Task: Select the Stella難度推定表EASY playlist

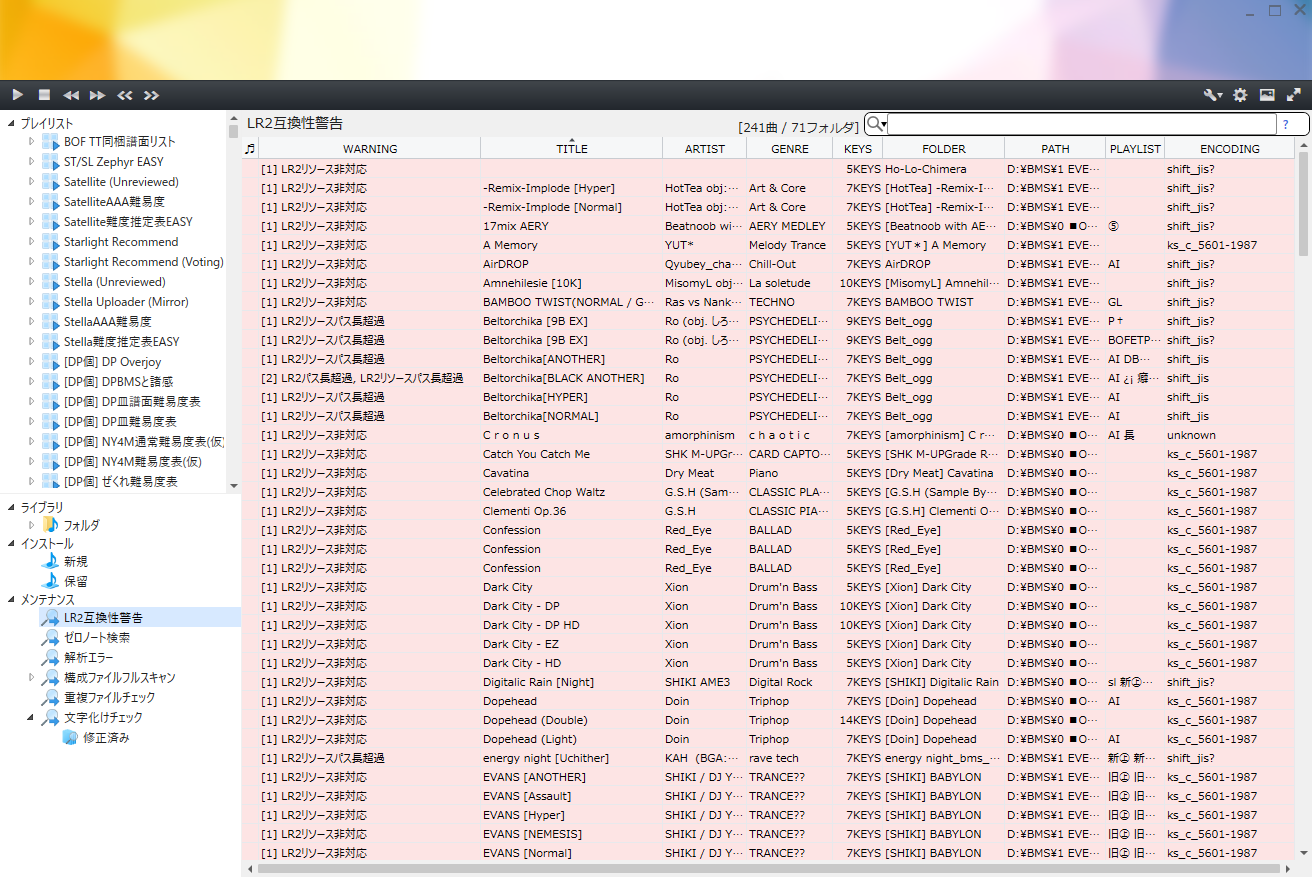Action: (122, 342)
